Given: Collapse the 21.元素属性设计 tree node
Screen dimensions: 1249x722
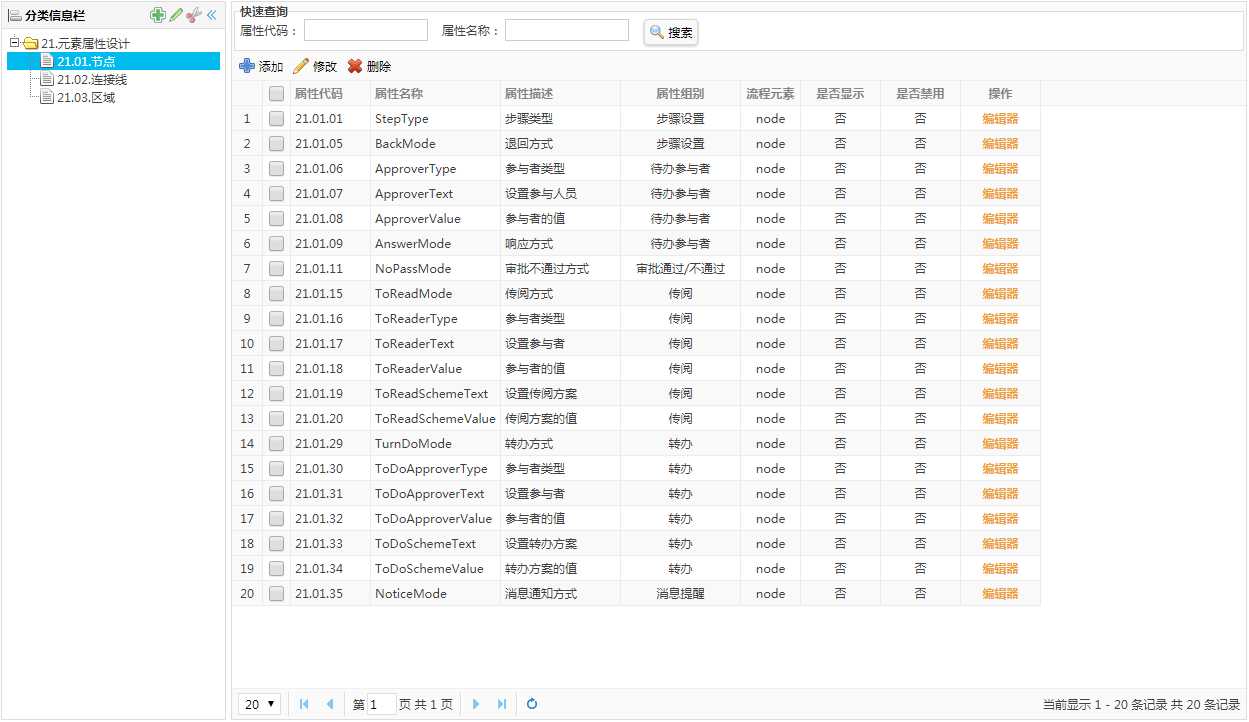Looking at the screenshot, I should point(15,43).
